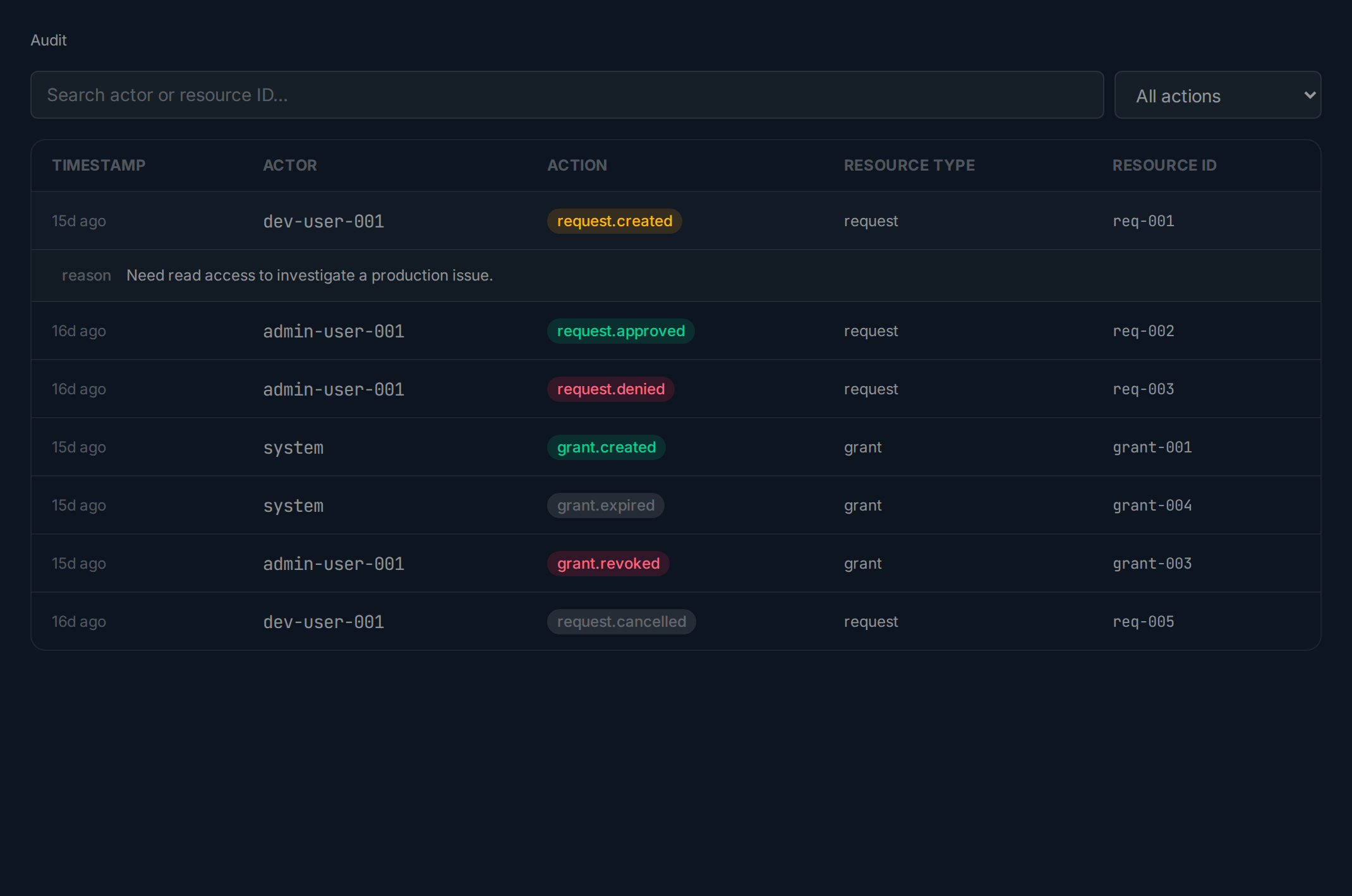Click the 15d ago timestamp of grant-004 row
This screenshot has height=896, width=1352.
point(79,506)
